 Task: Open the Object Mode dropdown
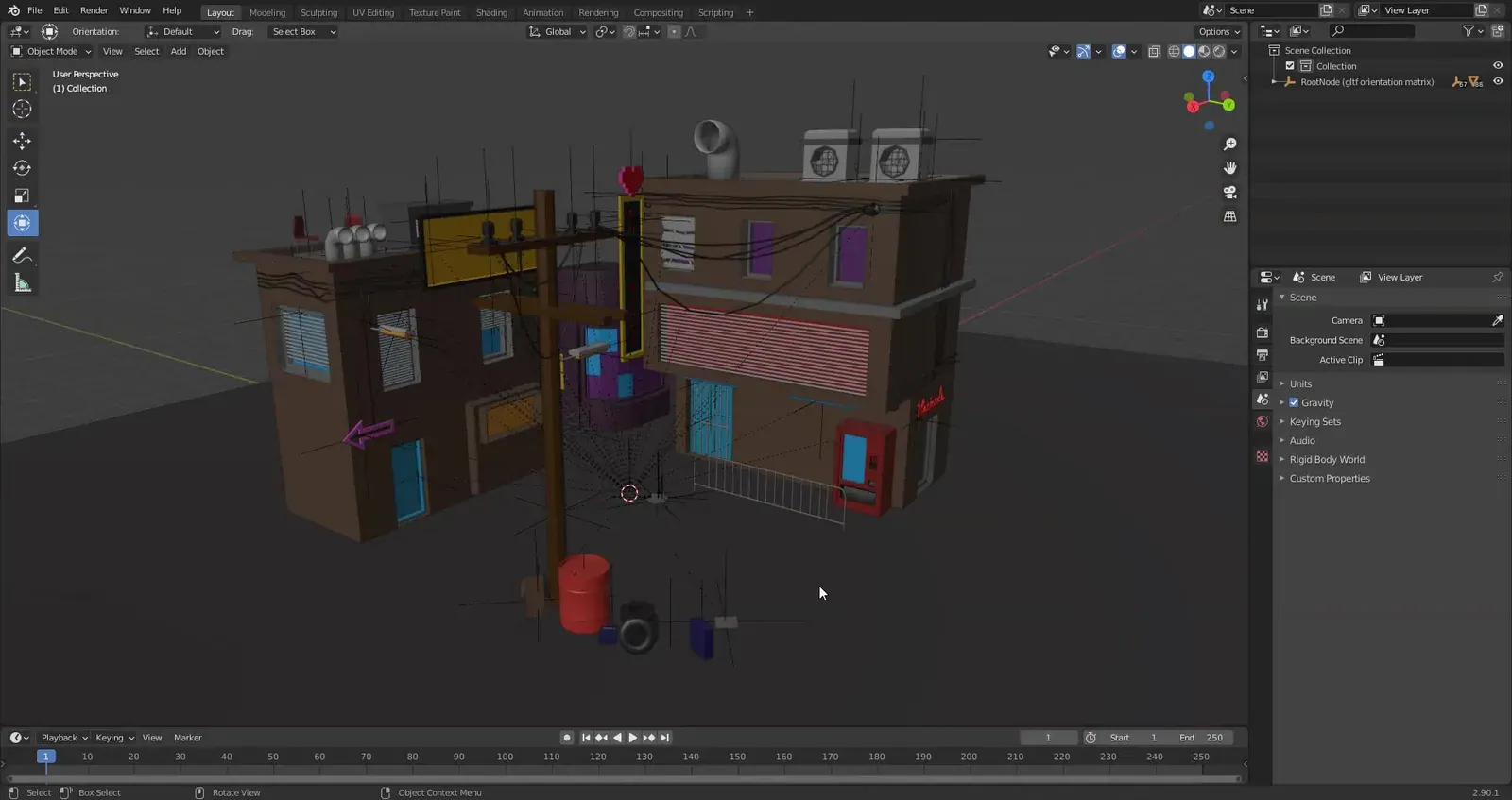[51, 52]
